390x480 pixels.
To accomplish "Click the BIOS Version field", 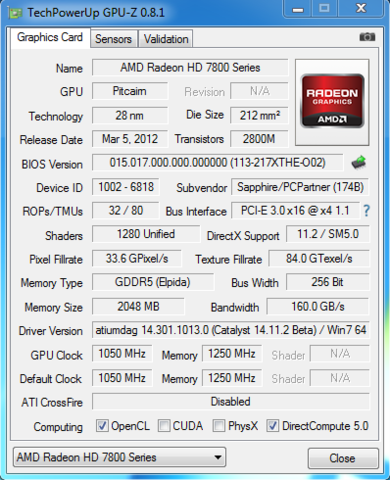I will [218, 163].
